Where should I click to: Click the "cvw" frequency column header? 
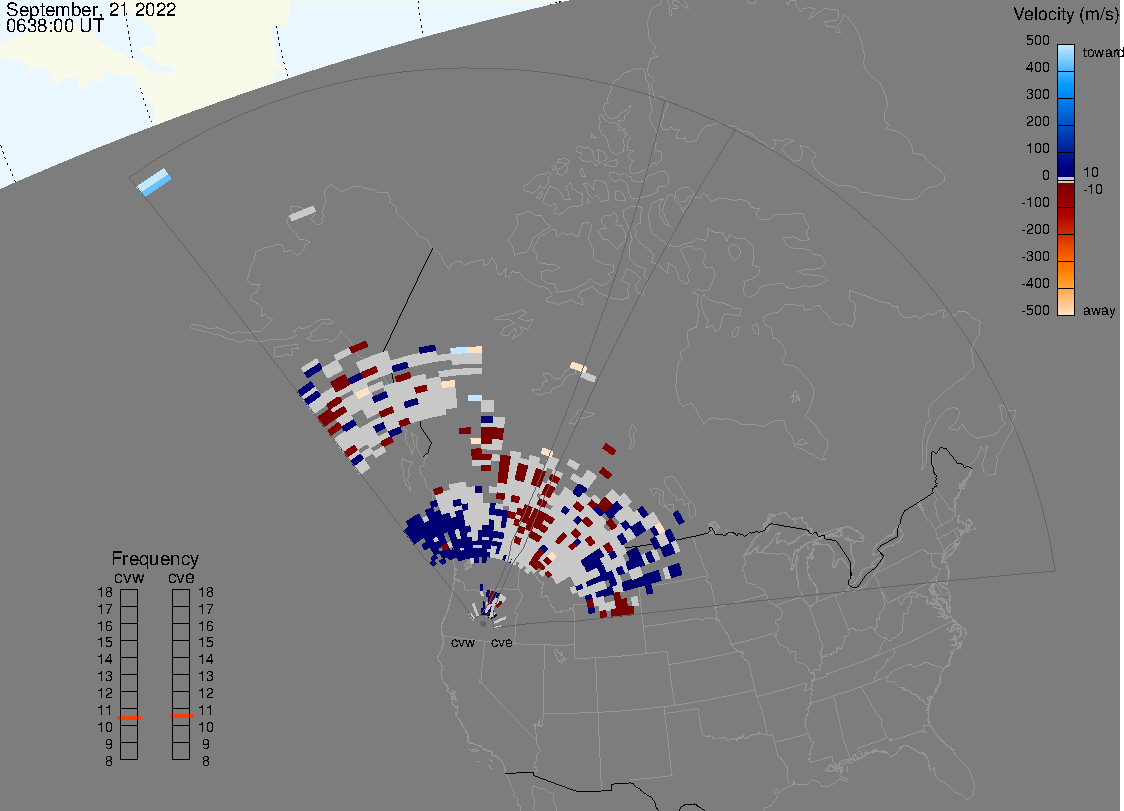tap(129, 577)
